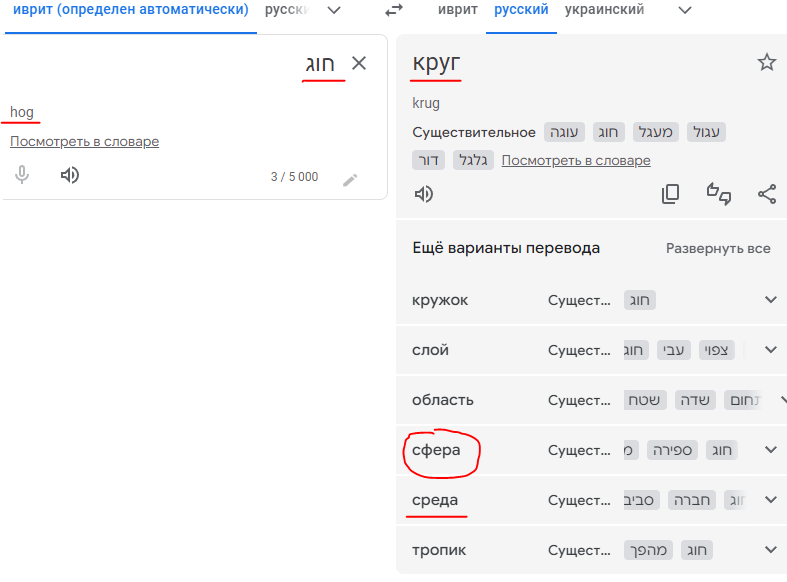Save translation with the star icon
787x582 pixels.
point(766,62)
